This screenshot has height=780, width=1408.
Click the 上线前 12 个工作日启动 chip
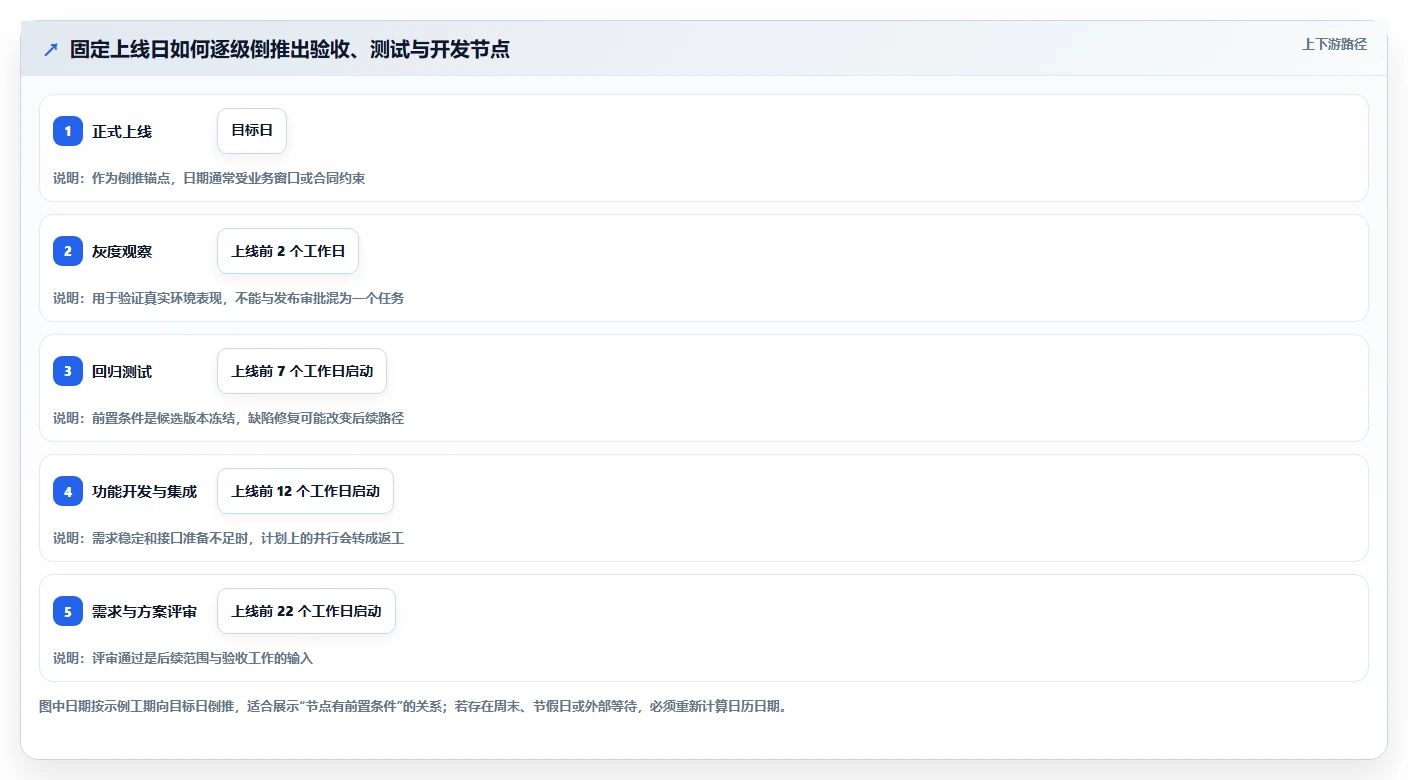pyautogui.click(x=305, y=491)
